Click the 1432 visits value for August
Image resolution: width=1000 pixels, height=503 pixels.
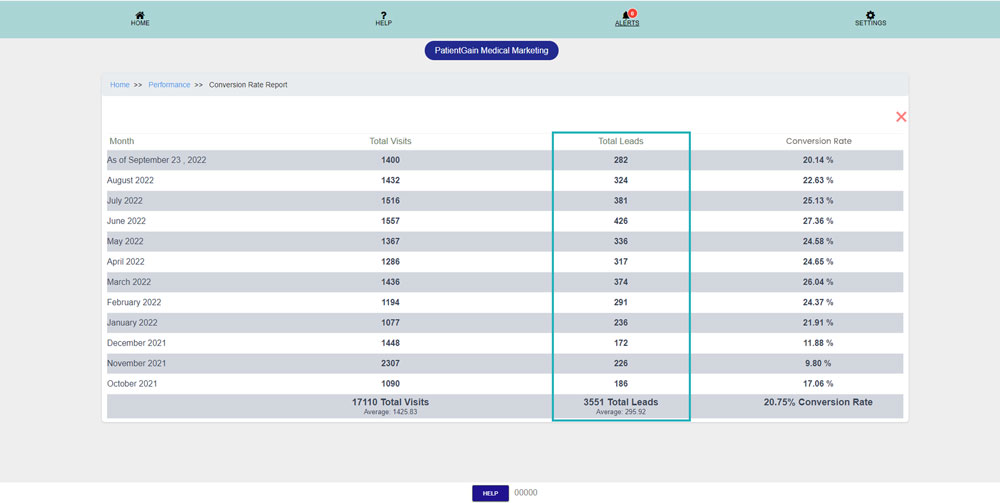click(390, 180)
